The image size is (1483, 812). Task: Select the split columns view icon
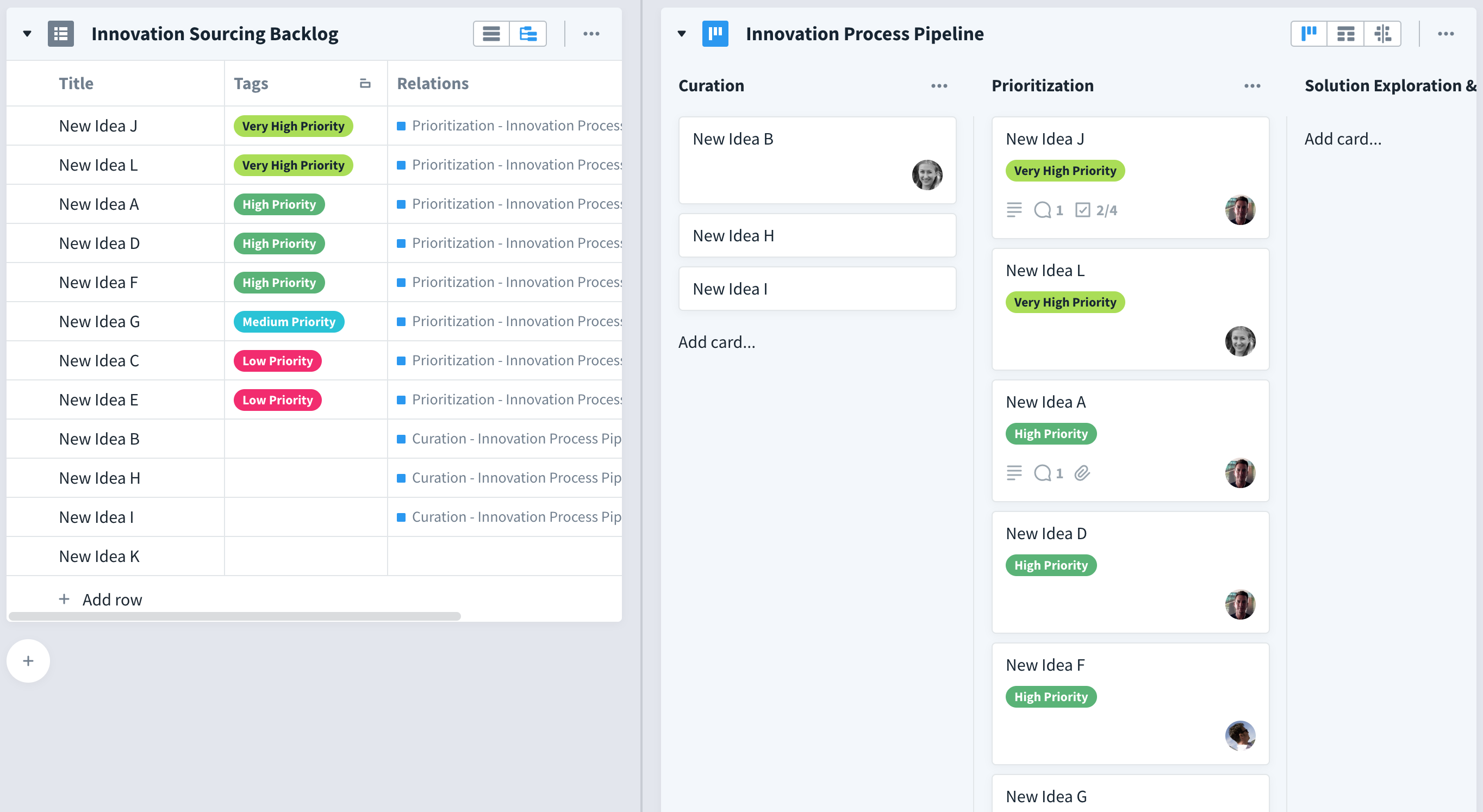(1382, 34)
